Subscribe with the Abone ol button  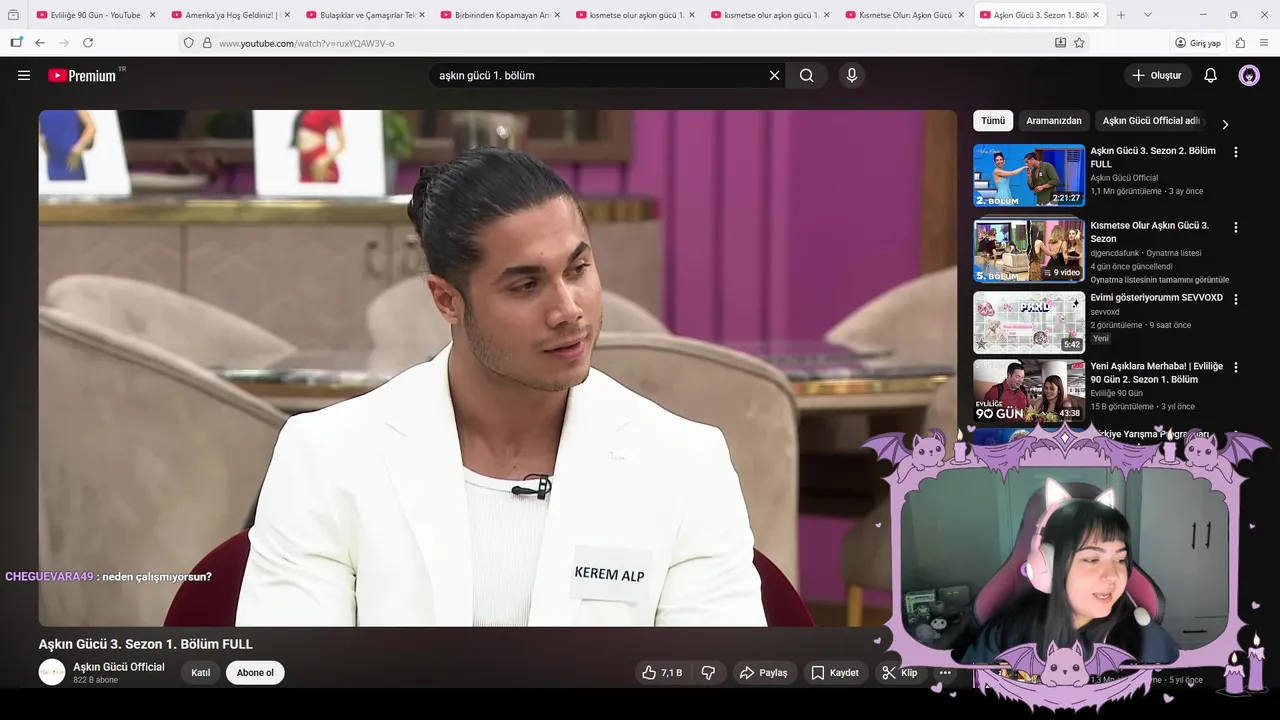(255, 673)
